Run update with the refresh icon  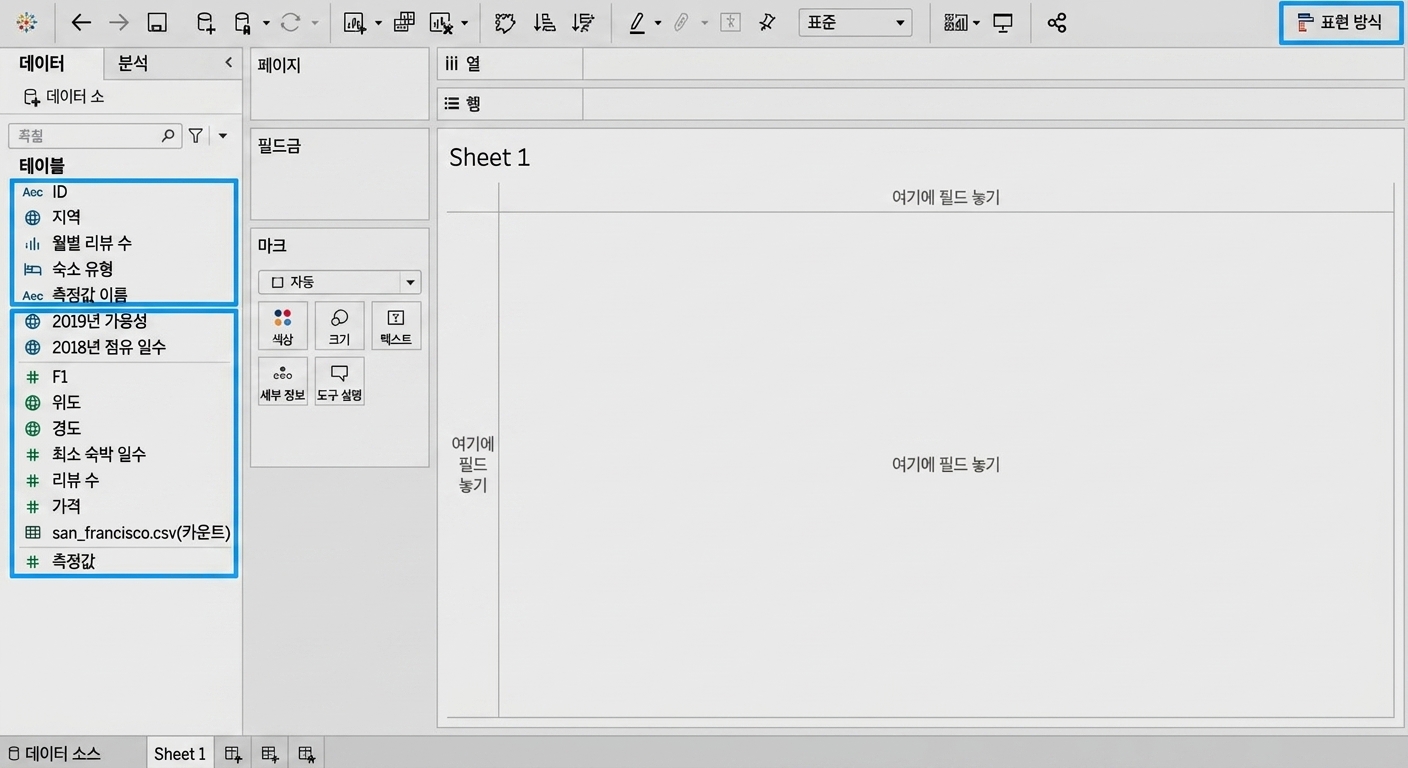pyautogui.click(x=291, y=22)
